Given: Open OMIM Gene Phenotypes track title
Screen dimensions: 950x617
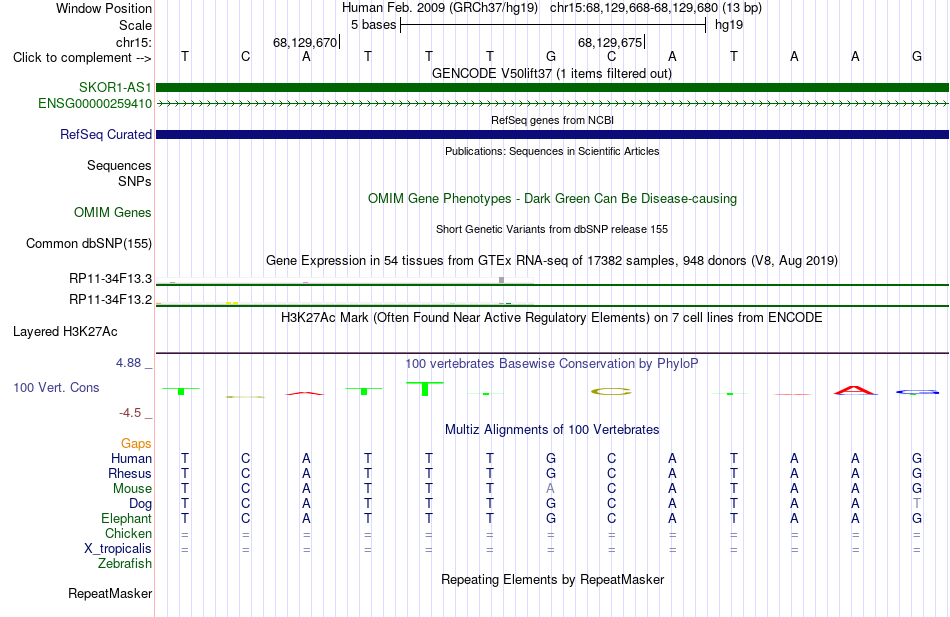Looking at the screenshot, I should click(552, 199).
